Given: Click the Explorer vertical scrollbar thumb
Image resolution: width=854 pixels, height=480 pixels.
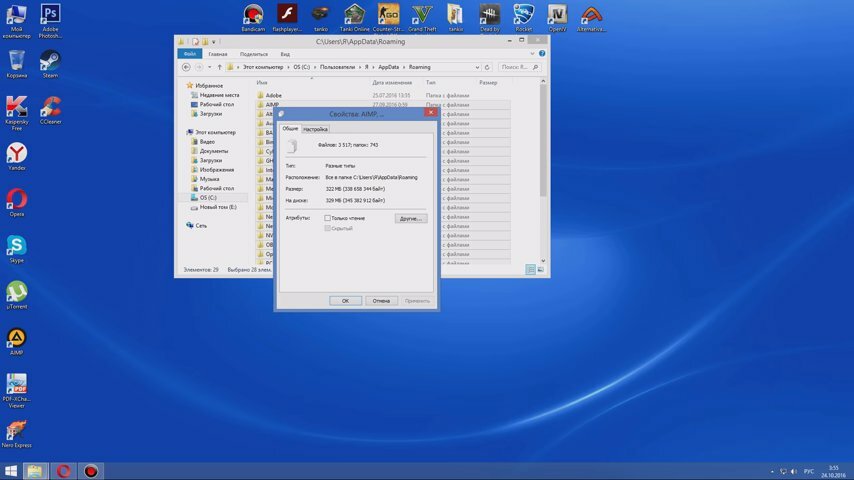Looking at the screenshot, I should tap(543, 141).
